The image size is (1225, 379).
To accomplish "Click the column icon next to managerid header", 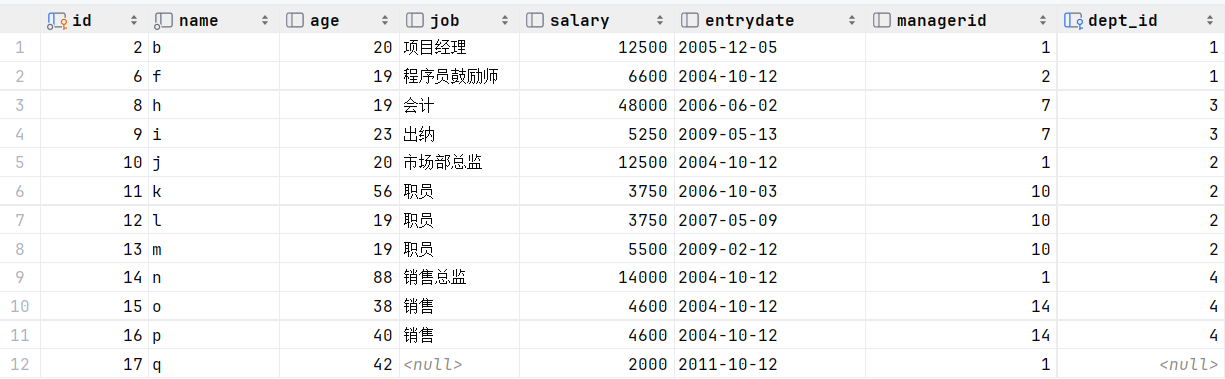I will click(883, 20).
